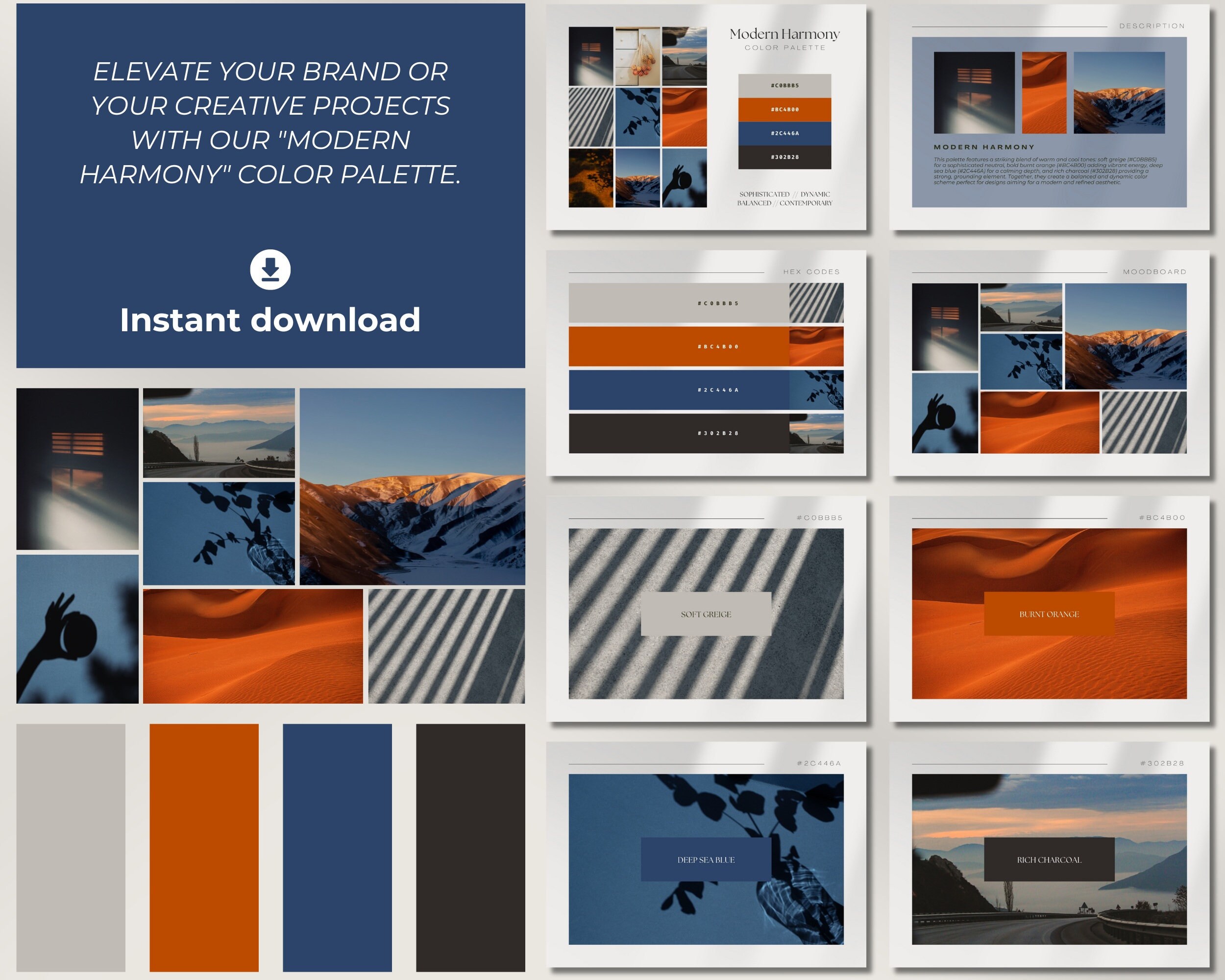
Task: Select the soft greige color swatch
Action: [x=71, y=841]
